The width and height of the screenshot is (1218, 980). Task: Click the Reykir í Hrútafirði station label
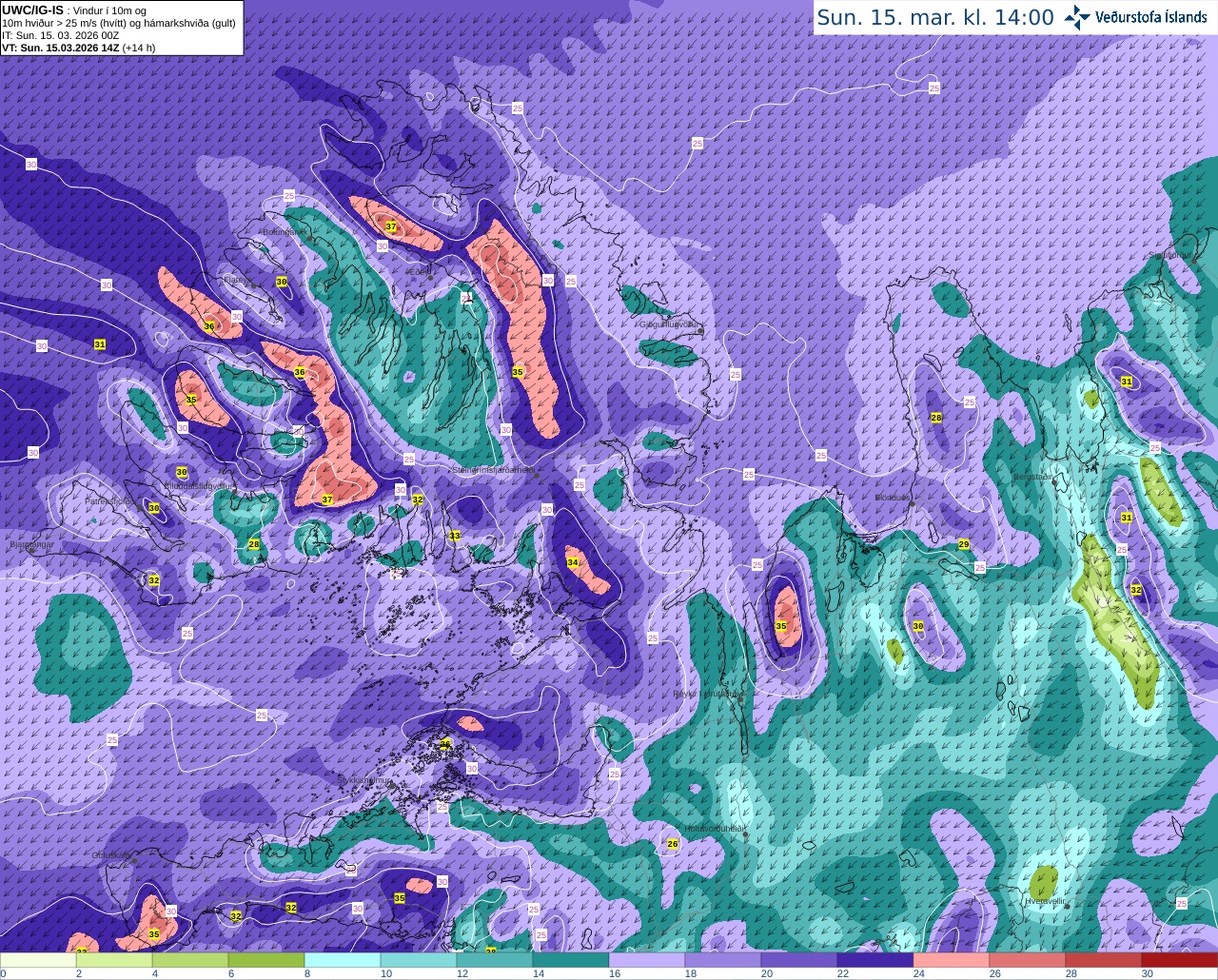point(707,694)
